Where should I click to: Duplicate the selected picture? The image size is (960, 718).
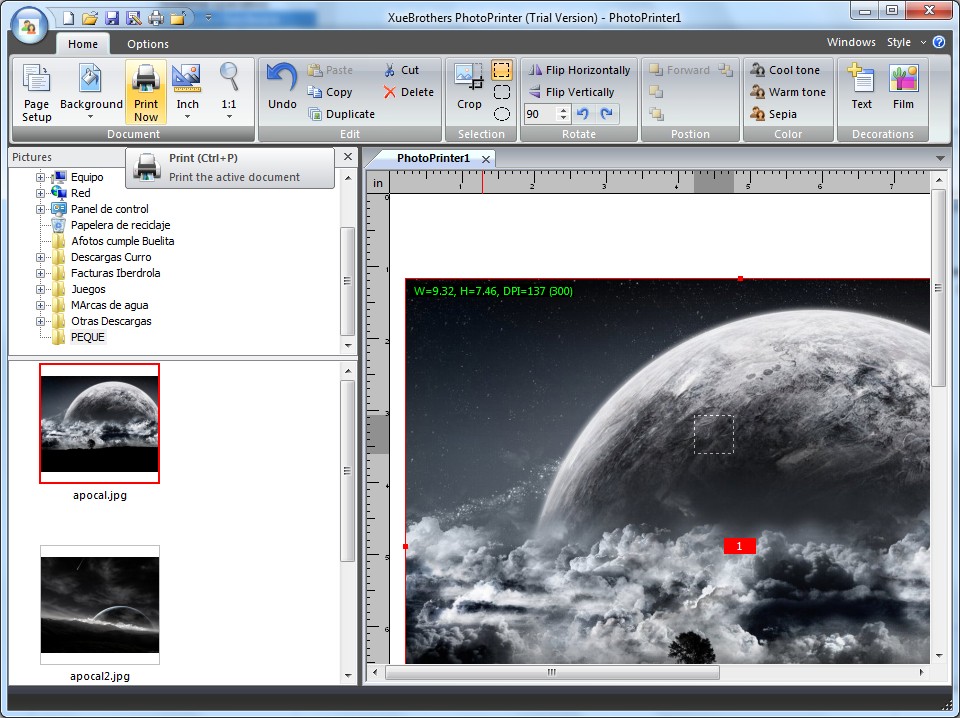click(341, 114)
